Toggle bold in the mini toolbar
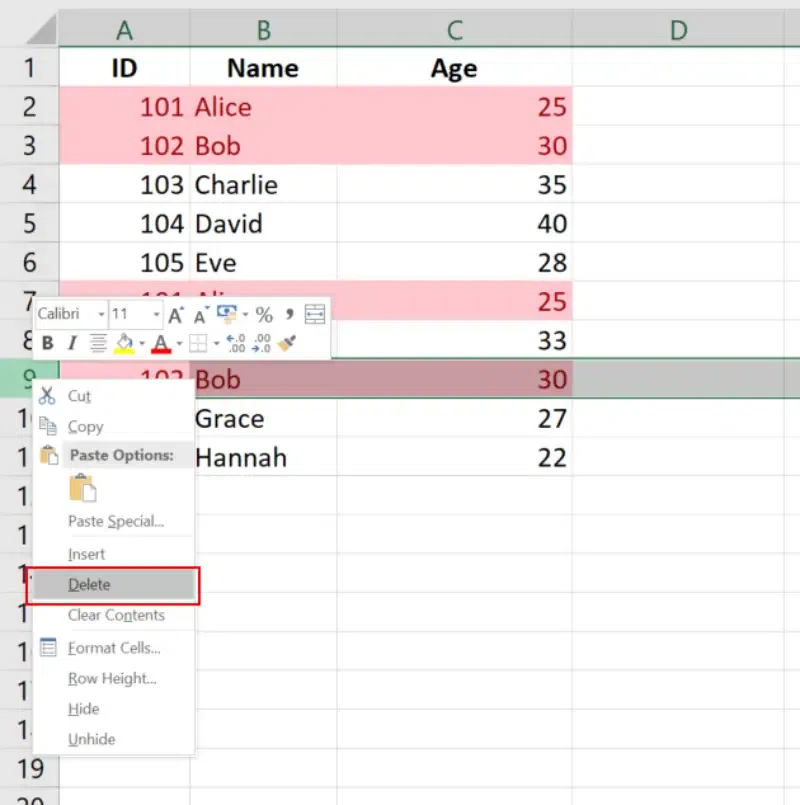Viewport: 800px width, 805px height. (x=47, y=344)
